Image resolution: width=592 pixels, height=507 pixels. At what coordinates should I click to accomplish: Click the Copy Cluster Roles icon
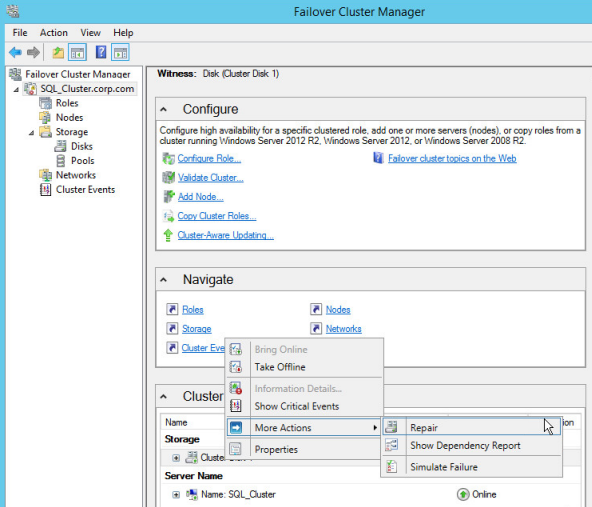tap(168, 216)
